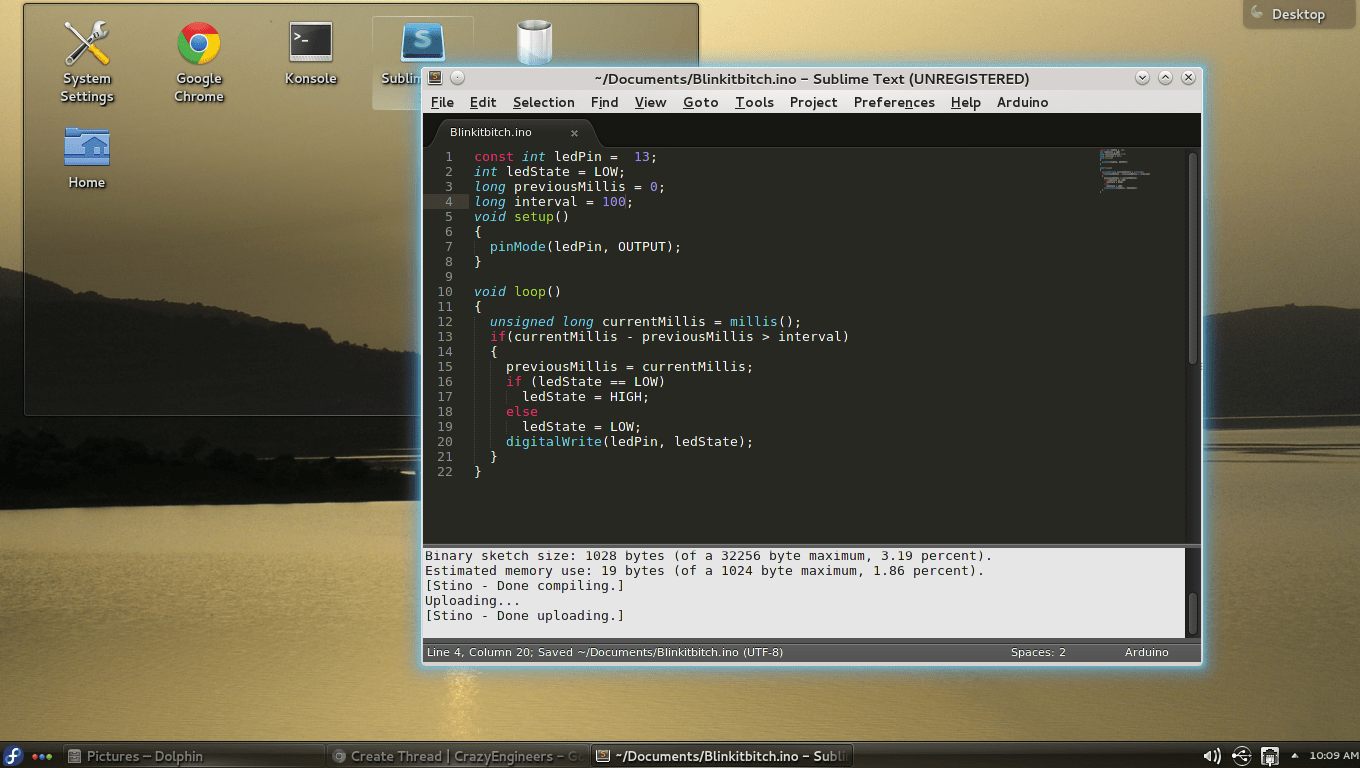The width and height of the screenshot is (1360, 768).
Task: Click line number 22 in gutter
Action: point(445,471)
